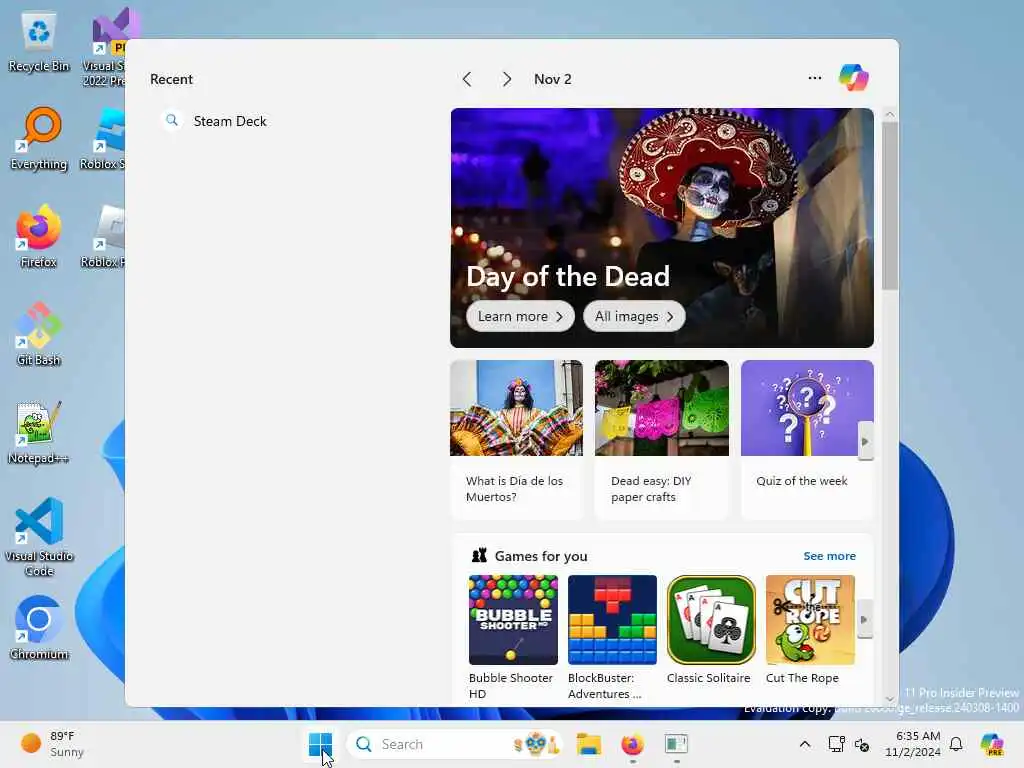1024x768 pixels.
Task: Open Dead easy DIY paper crafts card
Action: 662,439
